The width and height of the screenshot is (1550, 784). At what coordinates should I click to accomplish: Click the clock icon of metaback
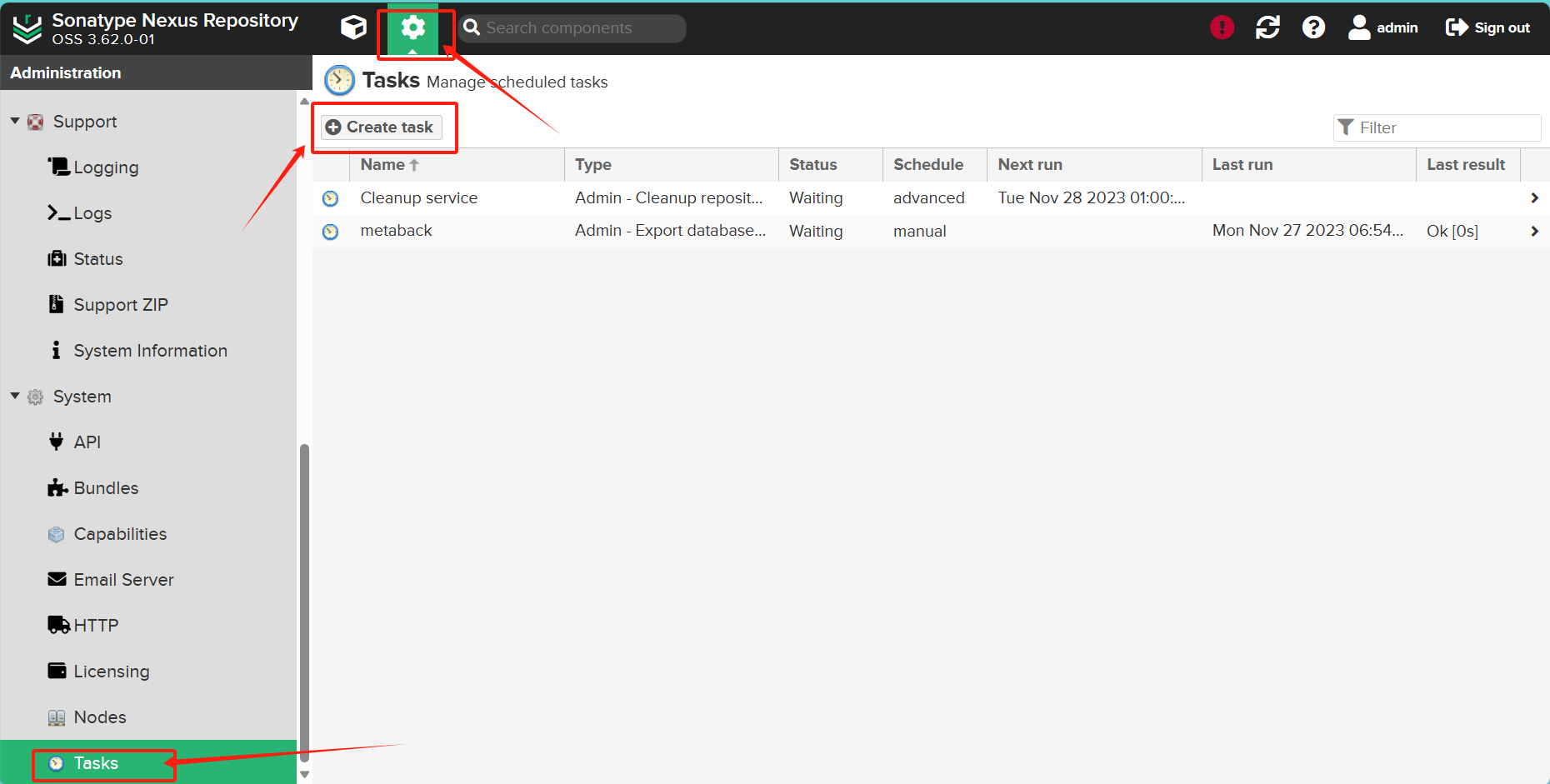pyautogui.click(x=331, y=232)
